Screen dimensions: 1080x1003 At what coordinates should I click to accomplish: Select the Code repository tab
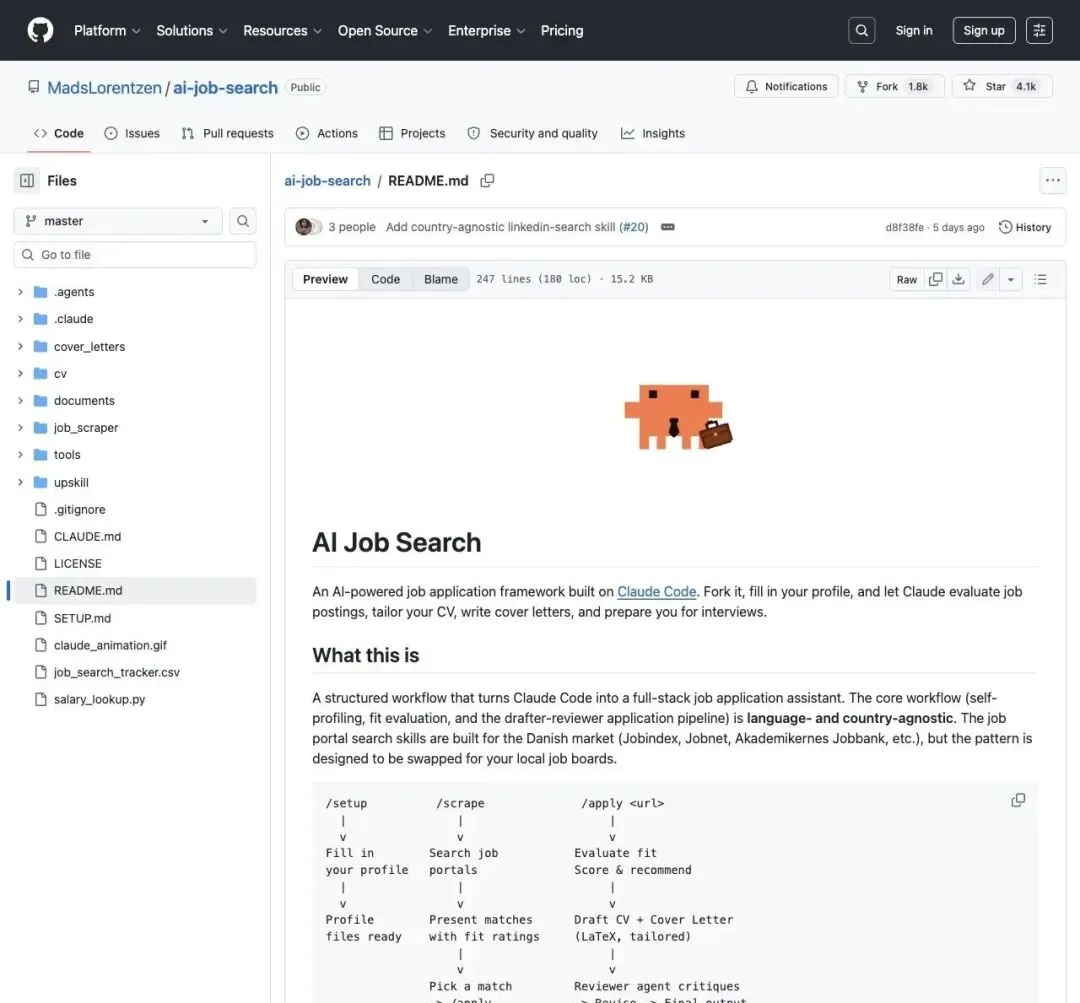coord(59,133)
